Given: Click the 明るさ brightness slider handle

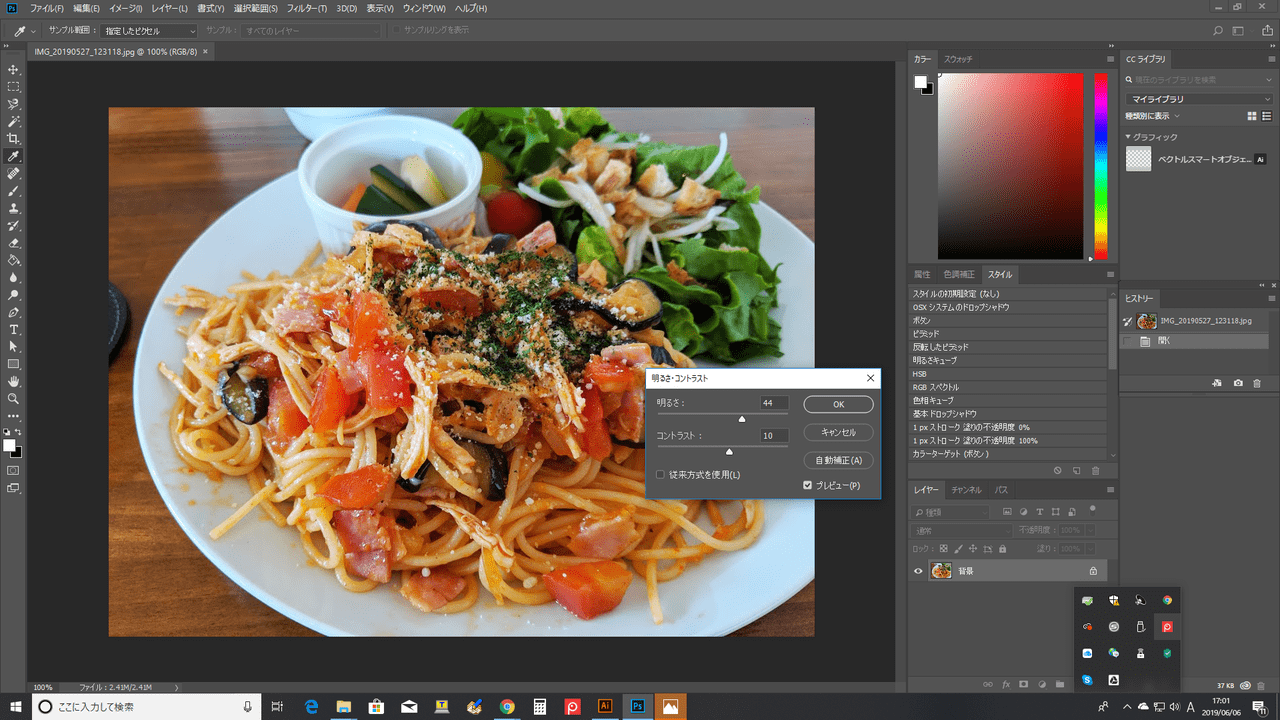Looking at the screenshot, I should (742, 419).
